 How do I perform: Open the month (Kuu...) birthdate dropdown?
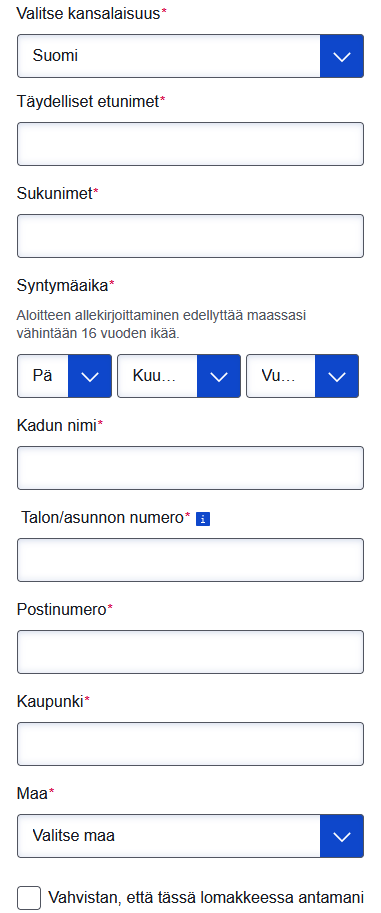coord(179,376)
